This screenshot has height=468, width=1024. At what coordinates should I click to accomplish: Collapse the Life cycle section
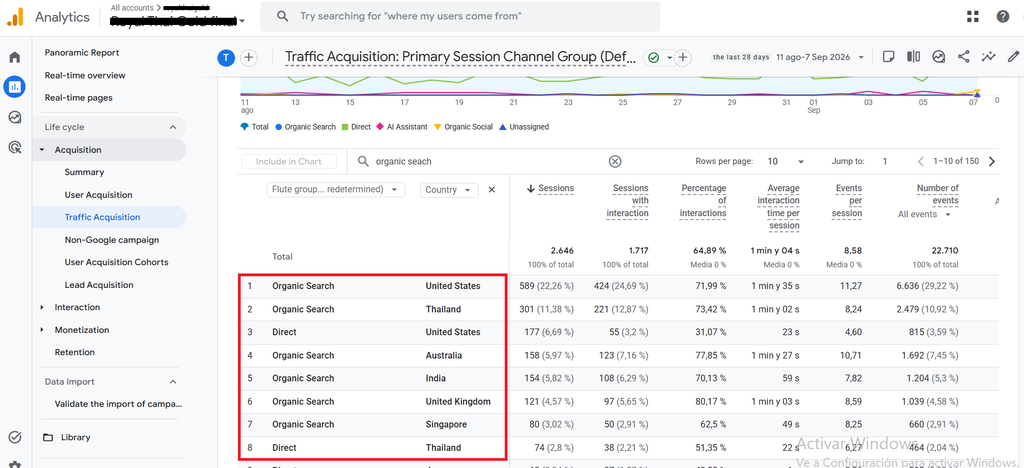point(173,127)
